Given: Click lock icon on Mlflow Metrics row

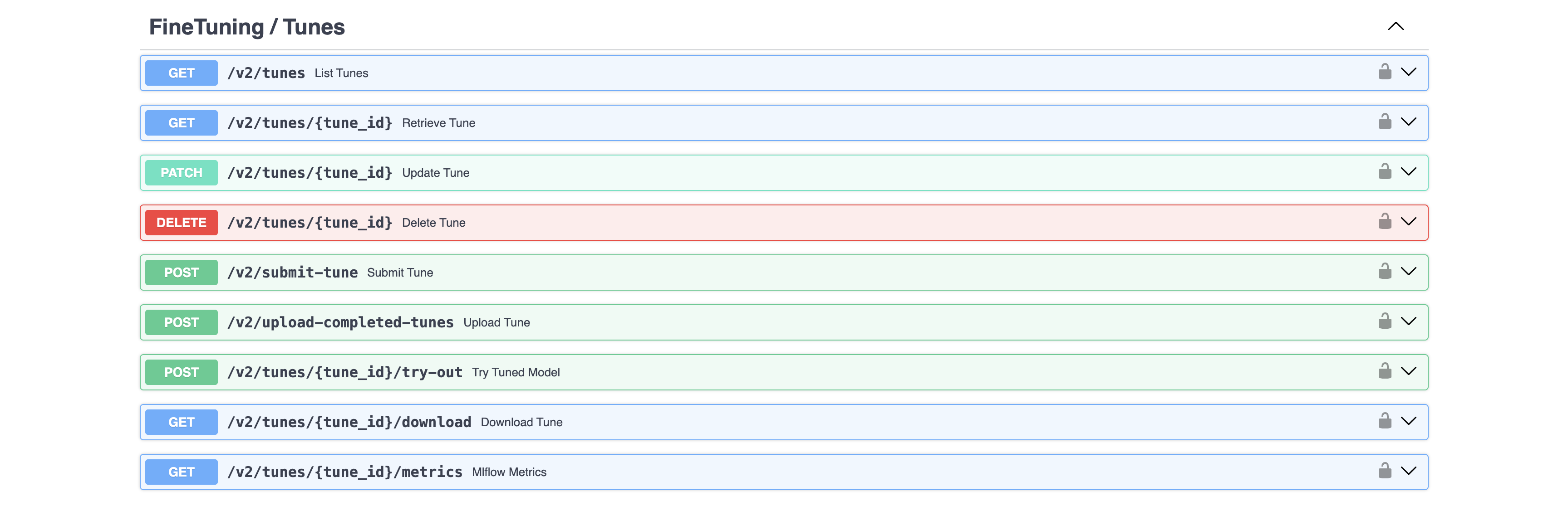Looking at the screenshot, I should (x=1385, y=471).
